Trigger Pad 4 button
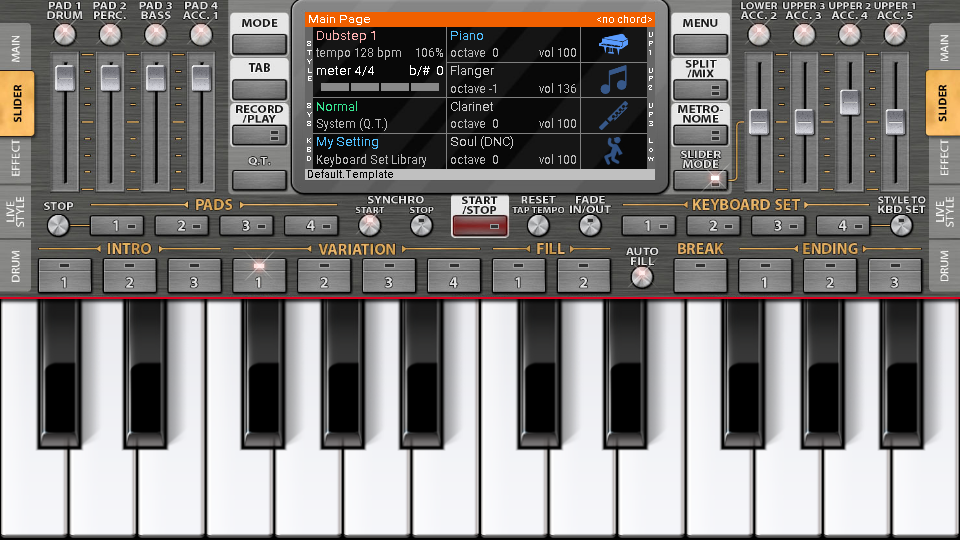 [x=312, y=226]
